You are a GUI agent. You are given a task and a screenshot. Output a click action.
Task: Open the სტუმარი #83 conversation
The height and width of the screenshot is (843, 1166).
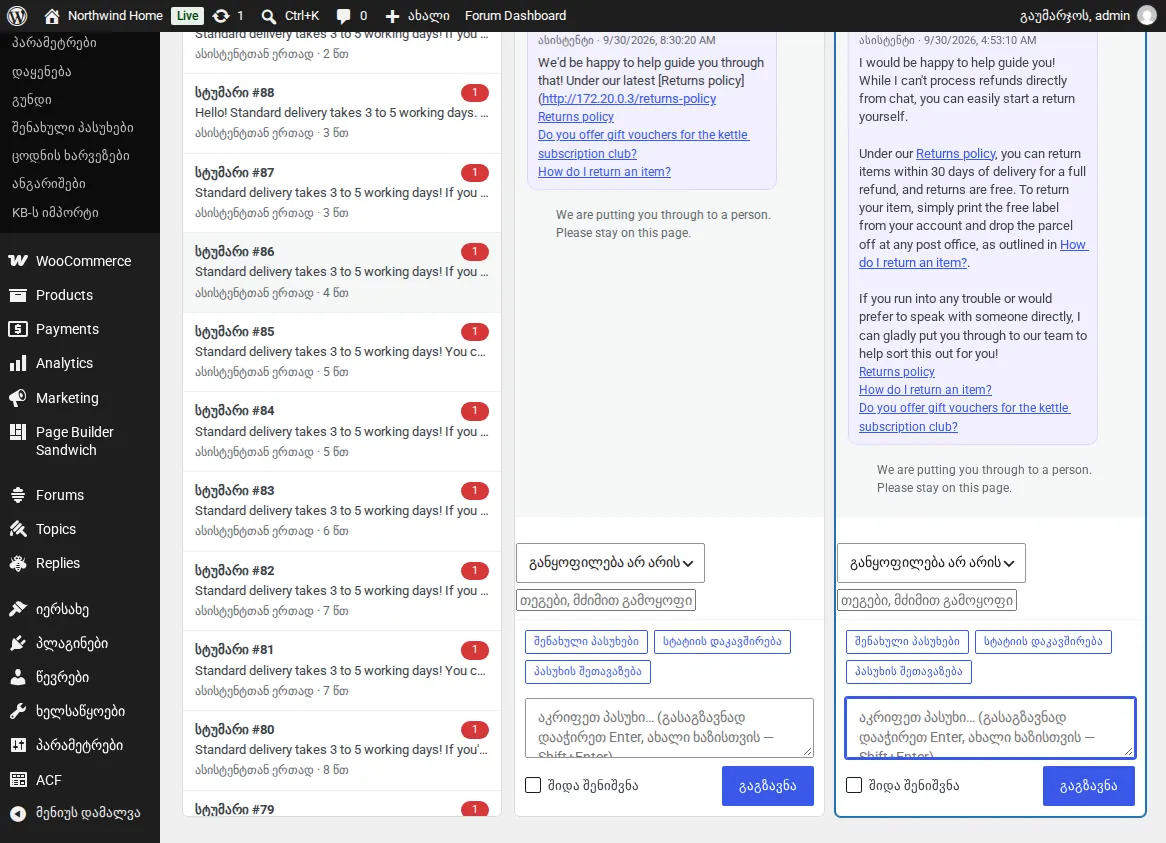click(x=341, y=511)
